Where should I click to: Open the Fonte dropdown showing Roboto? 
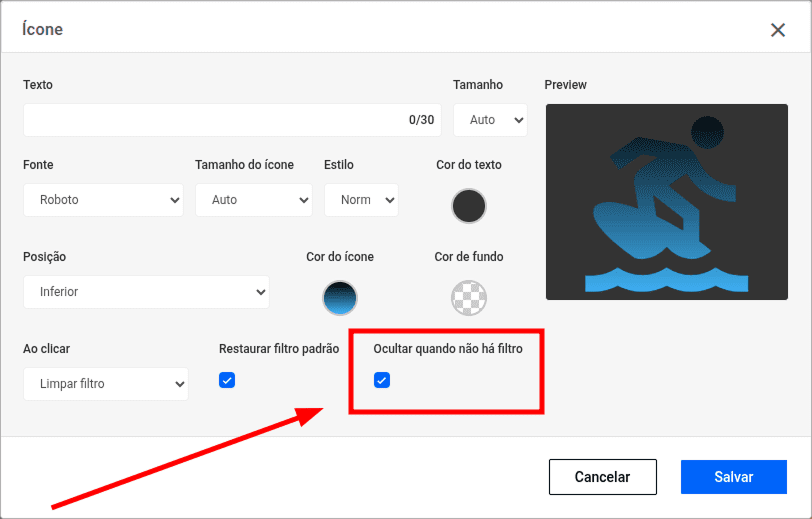click(103, 200)
